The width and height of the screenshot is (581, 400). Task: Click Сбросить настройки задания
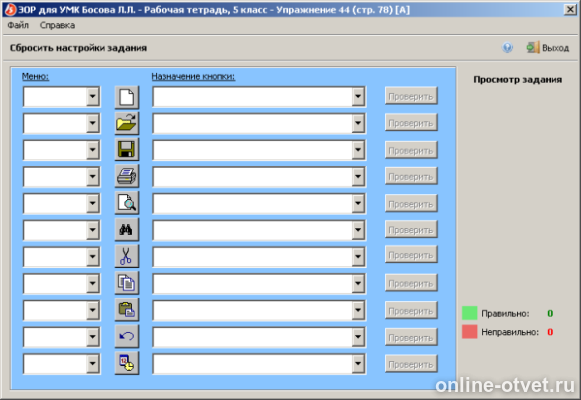[x=78, y=48]
